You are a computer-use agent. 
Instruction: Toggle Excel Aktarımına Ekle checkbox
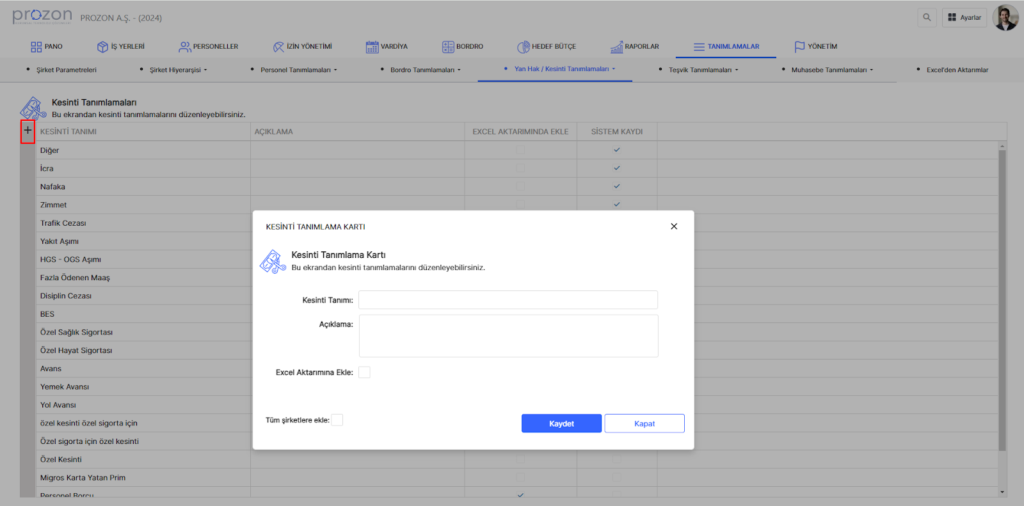364,372
